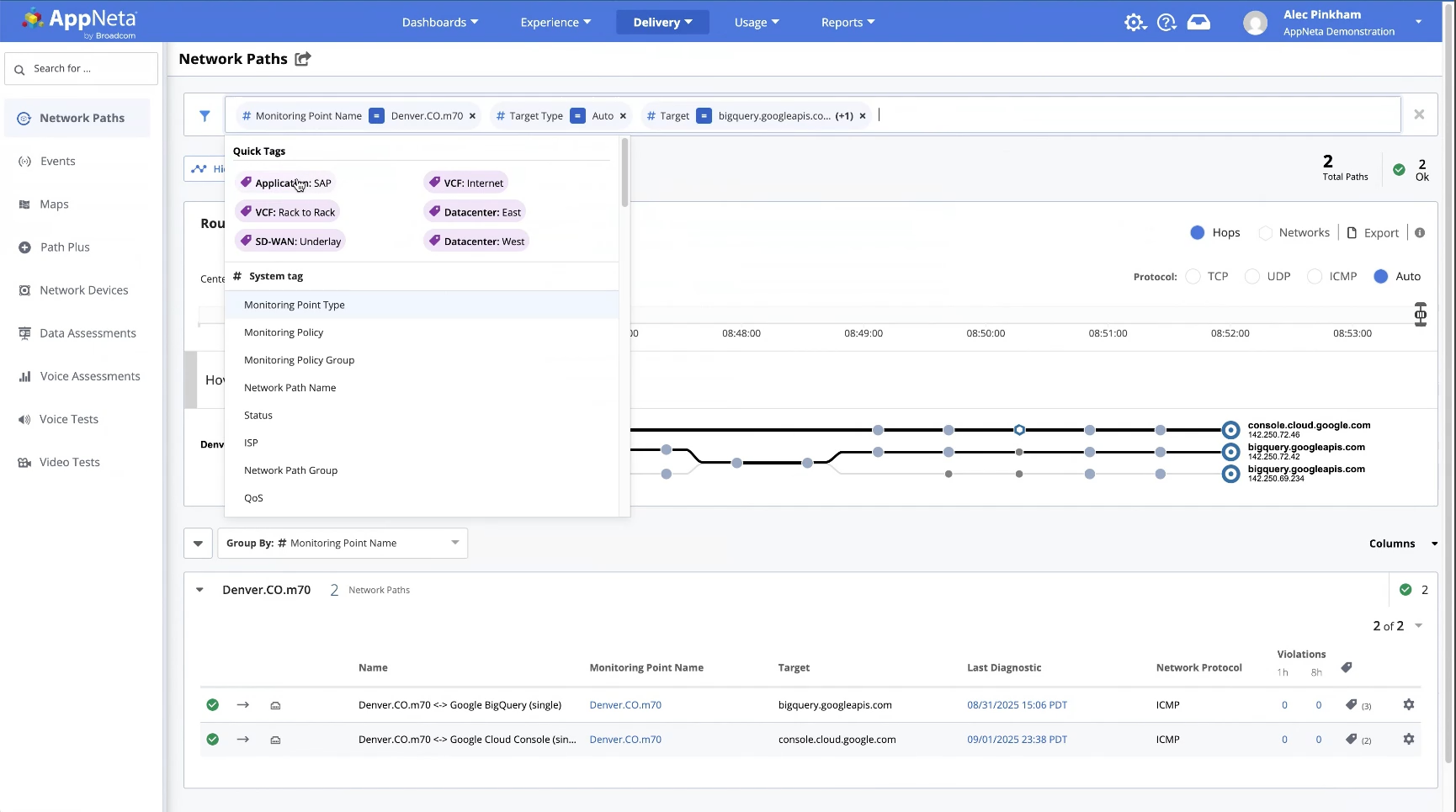Open the share icon beside Network Paths
Viewport: 1456px width, 812px height.
(x=303, y=59)
